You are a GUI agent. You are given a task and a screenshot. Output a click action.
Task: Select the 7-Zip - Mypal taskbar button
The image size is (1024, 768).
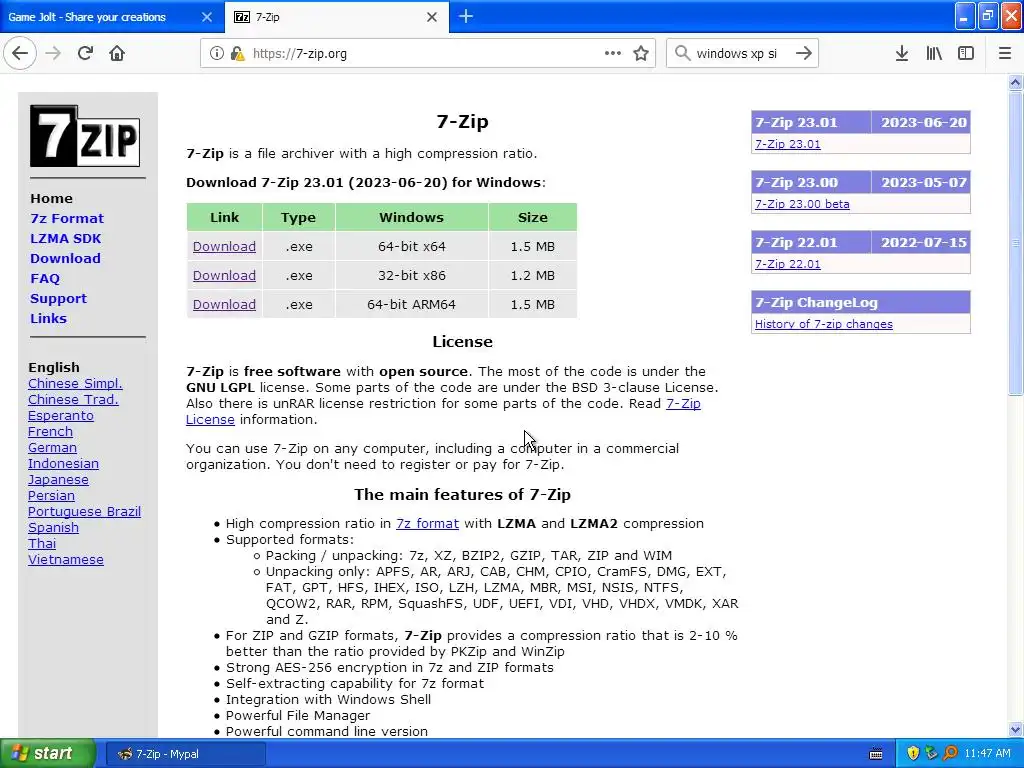point(185,754)
